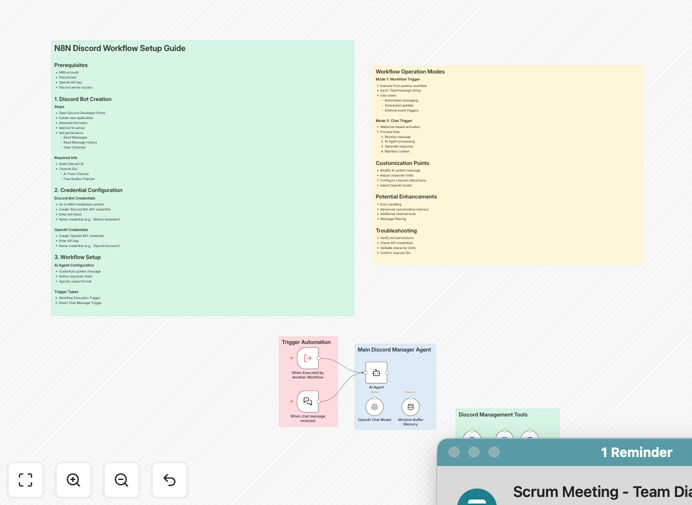692x505 pixels.
Task: Click the output connector of the AI Agent node
Action: pos(387,373)
